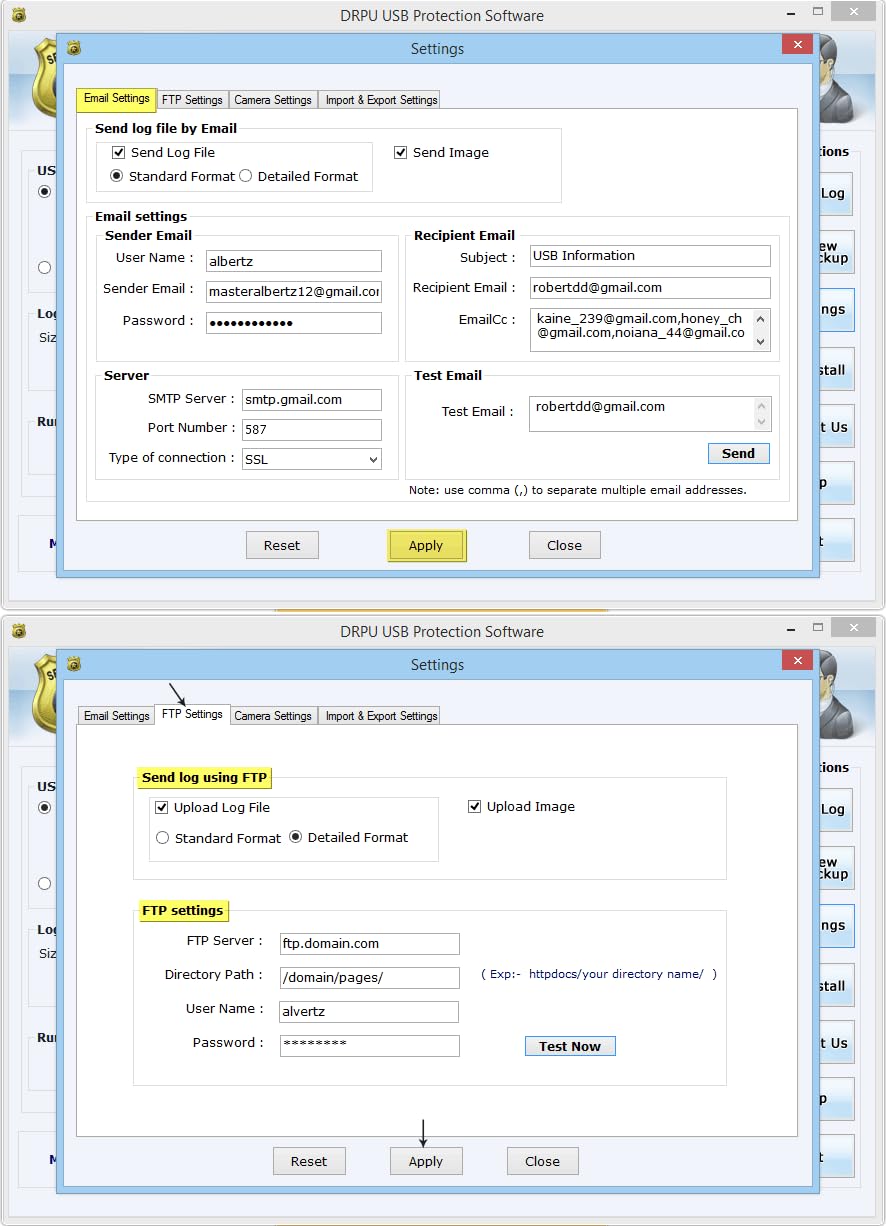Click the Test Now button
The image size is (886, 1226).
570,1046
